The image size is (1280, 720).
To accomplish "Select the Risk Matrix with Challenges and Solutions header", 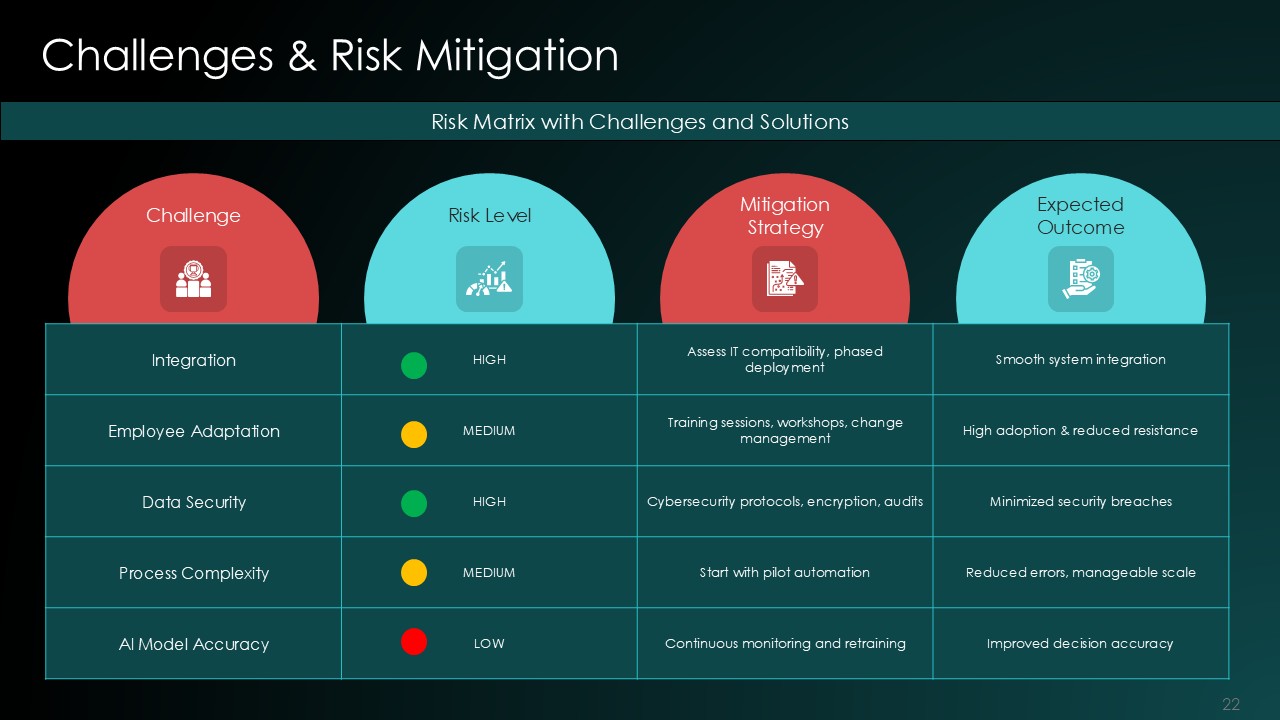I will [640, 122].
